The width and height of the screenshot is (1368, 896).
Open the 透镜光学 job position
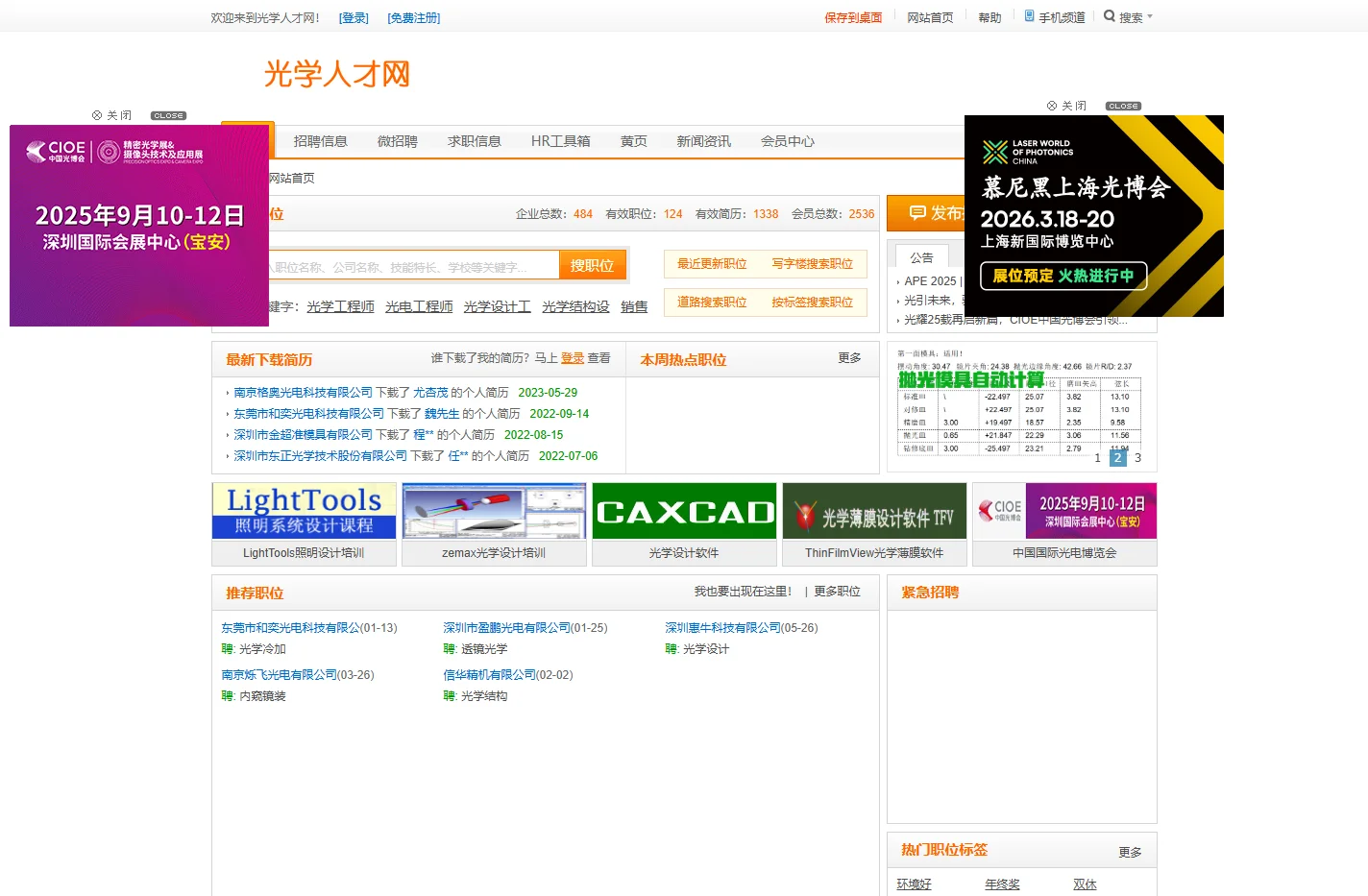click(x=484, y=649)
